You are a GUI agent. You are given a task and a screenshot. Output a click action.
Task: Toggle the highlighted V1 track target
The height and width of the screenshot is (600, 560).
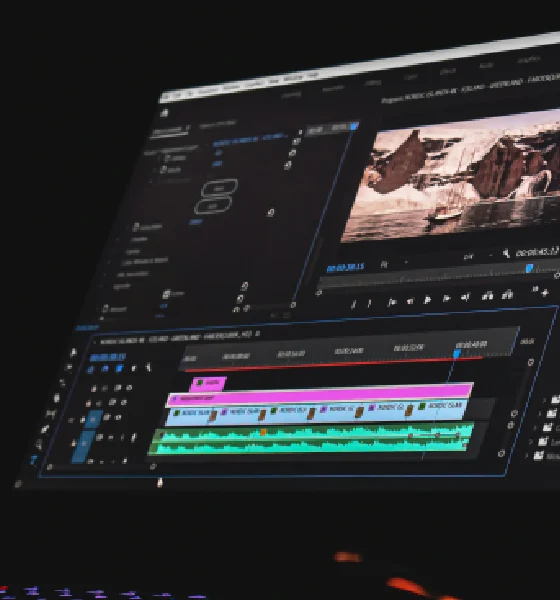[x=93, y=419]
